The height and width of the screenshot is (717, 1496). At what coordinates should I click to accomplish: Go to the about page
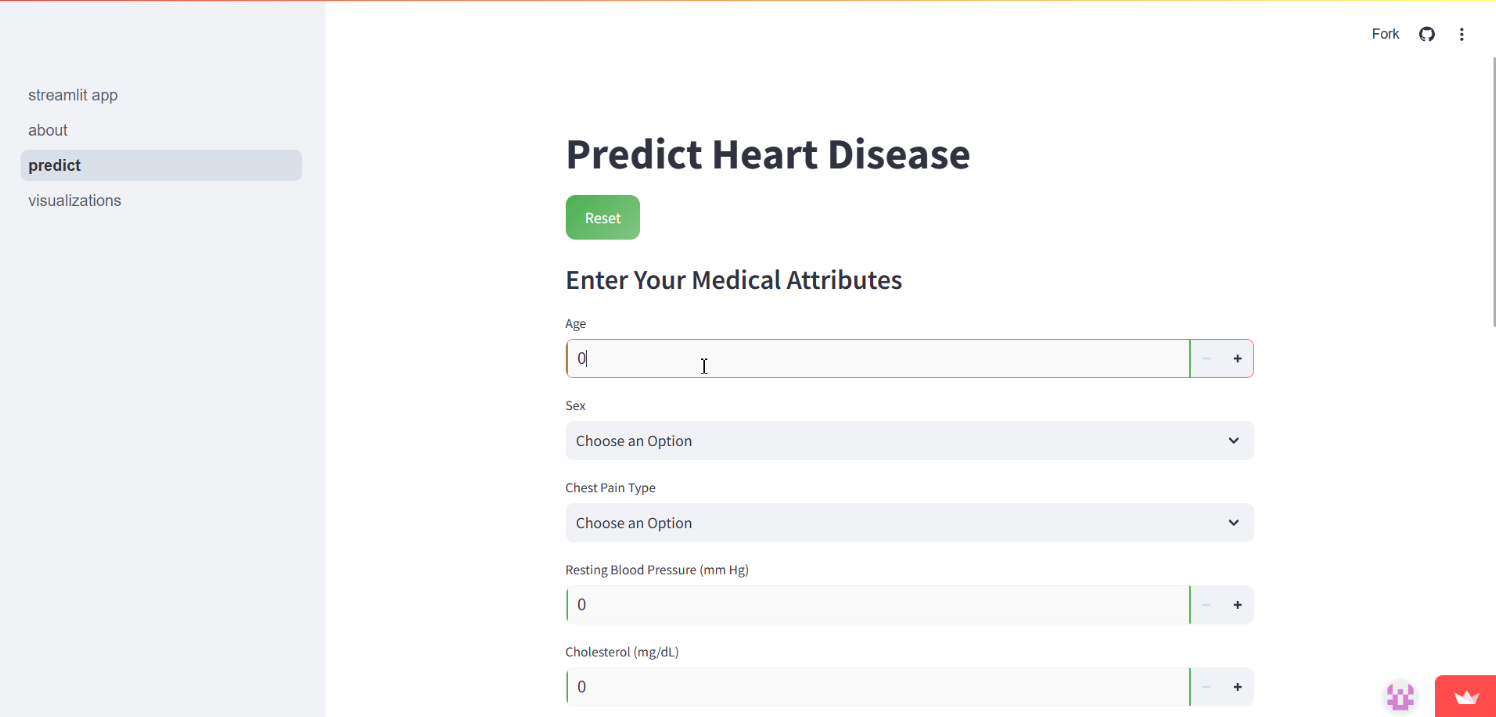point(48,130)
